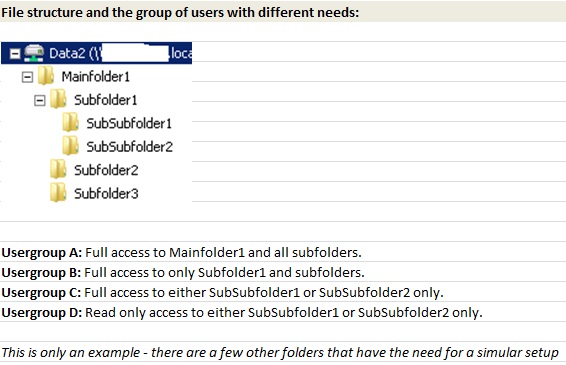Click the Usergroup A description line
Screen dimensions: 566x365
pyautogui.click(x=182, y=252)
